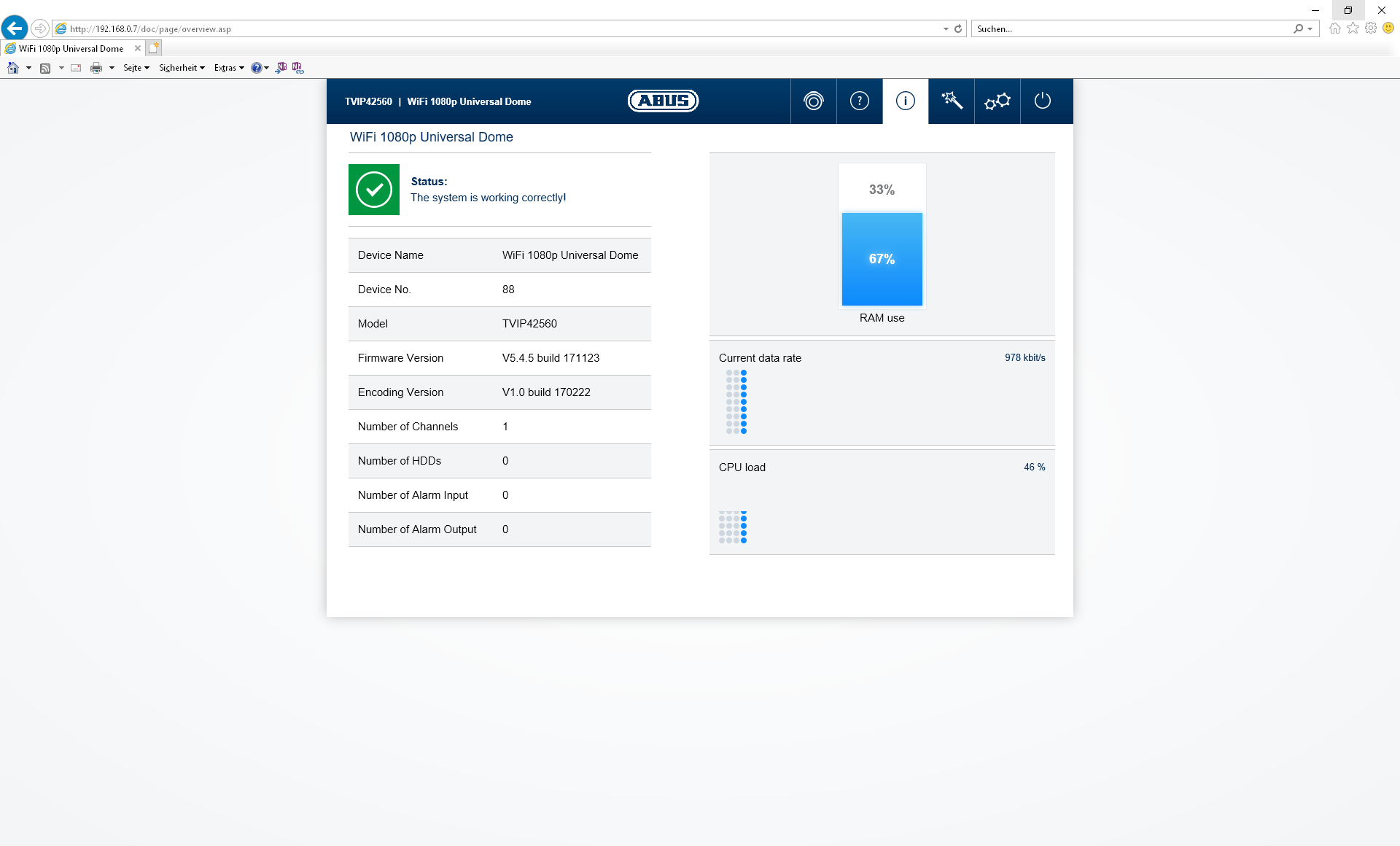Click the print toolbar icon
Screen dimensions: 1400x846
click(x=96, y=68)
